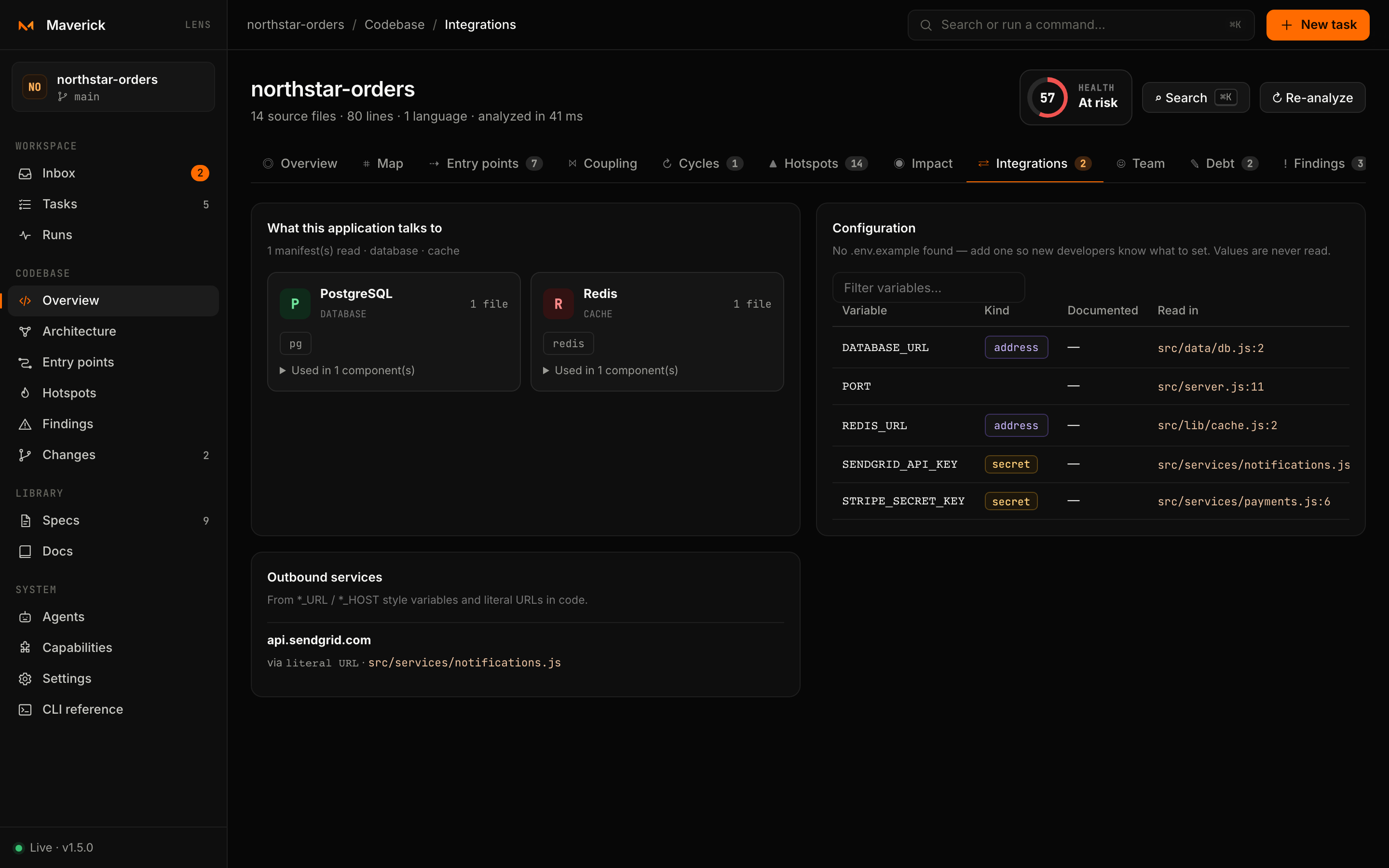Open the Team tab

(x=1141, y=163)
